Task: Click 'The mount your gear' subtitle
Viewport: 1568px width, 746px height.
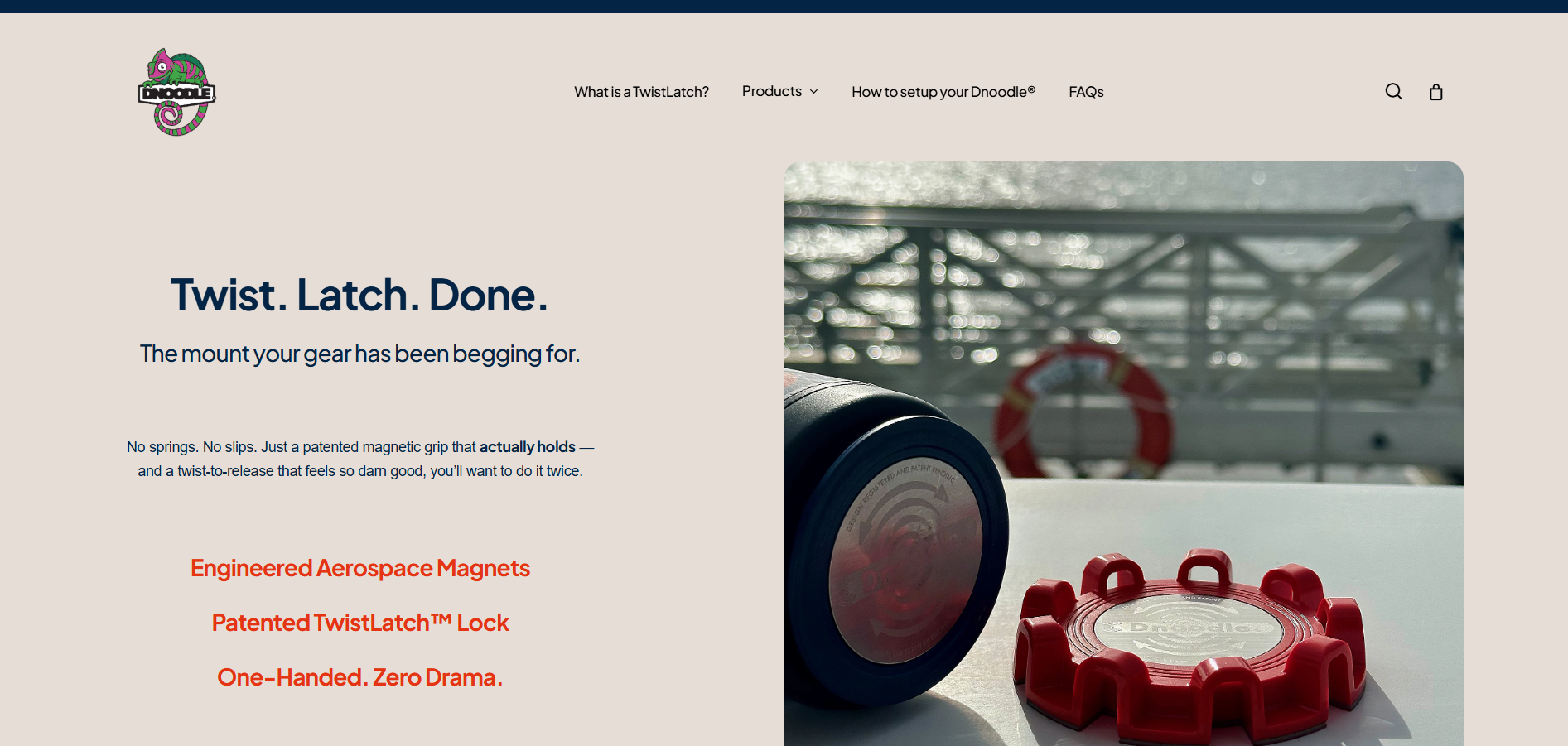Action: pyautogui.click(x=359, y=354)
